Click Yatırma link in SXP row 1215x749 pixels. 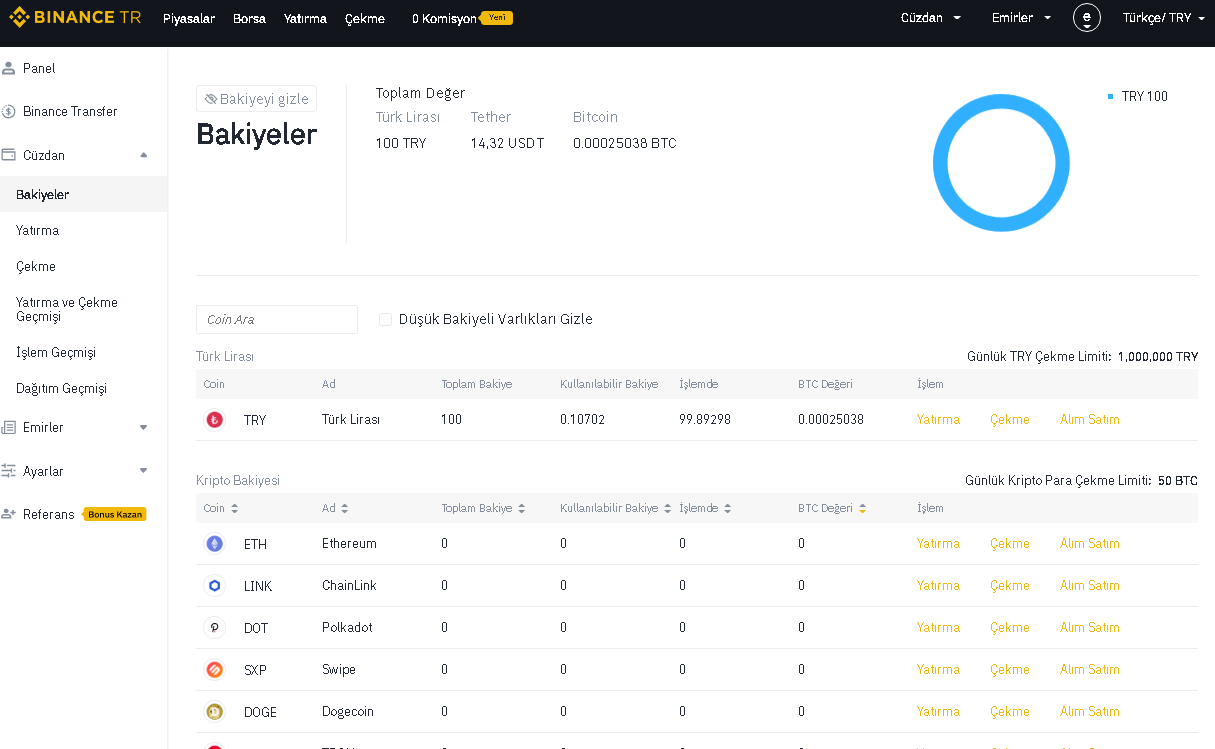(938, 670)
